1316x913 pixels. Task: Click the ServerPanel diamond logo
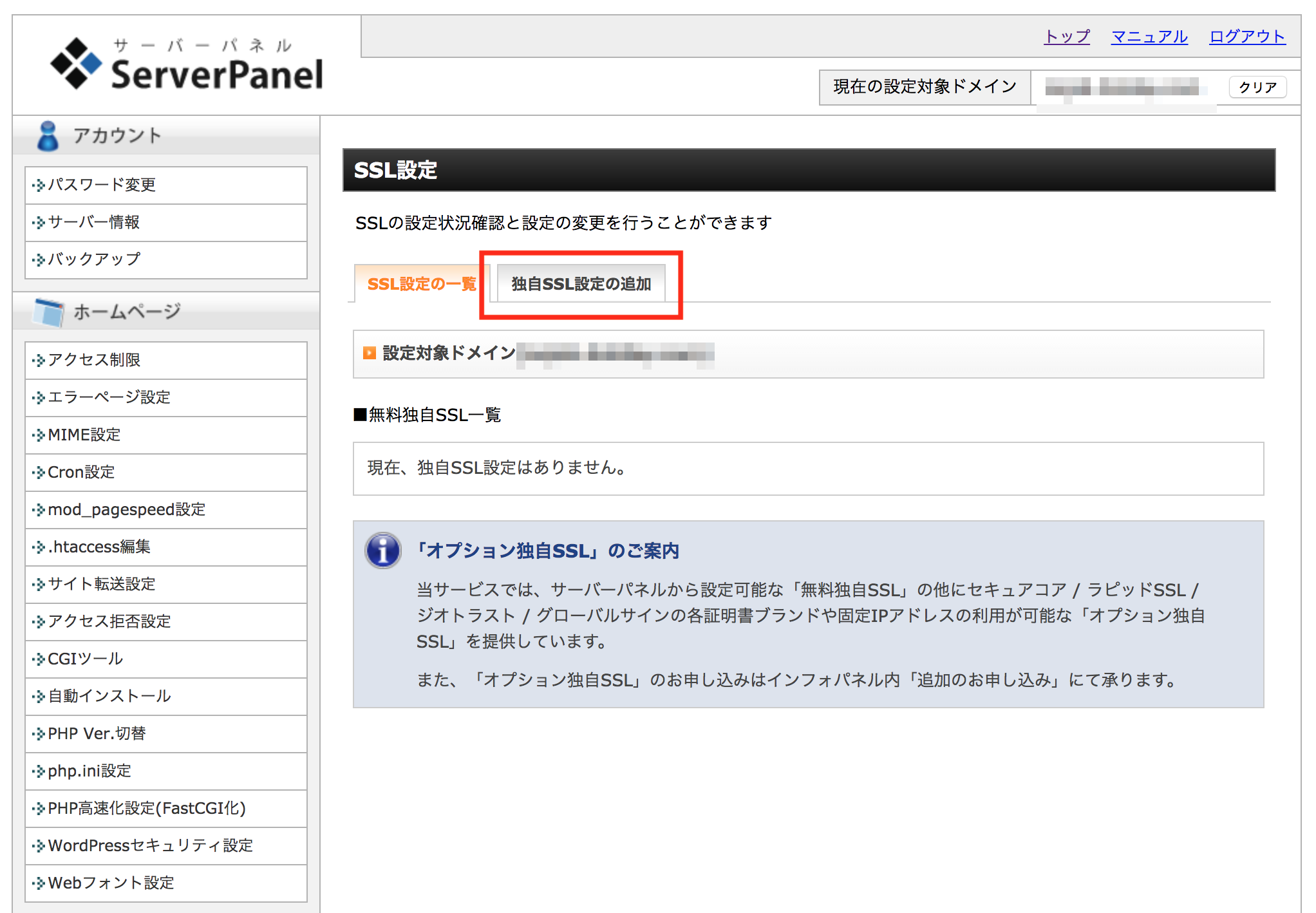(77, 62)
